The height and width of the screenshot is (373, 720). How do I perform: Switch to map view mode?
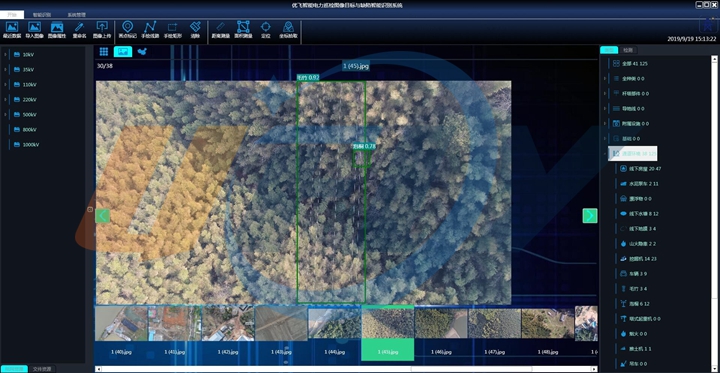point(142,52)
